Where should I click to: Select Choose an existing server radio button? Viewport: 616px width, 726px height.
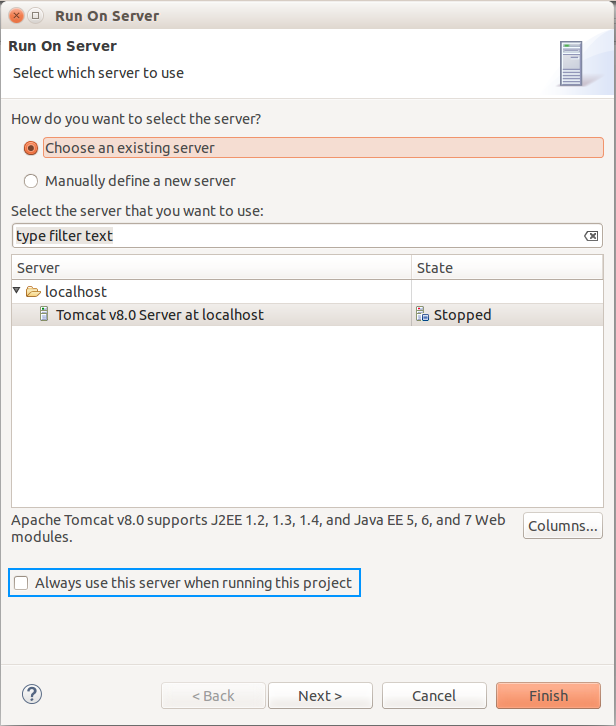[31, 148]
